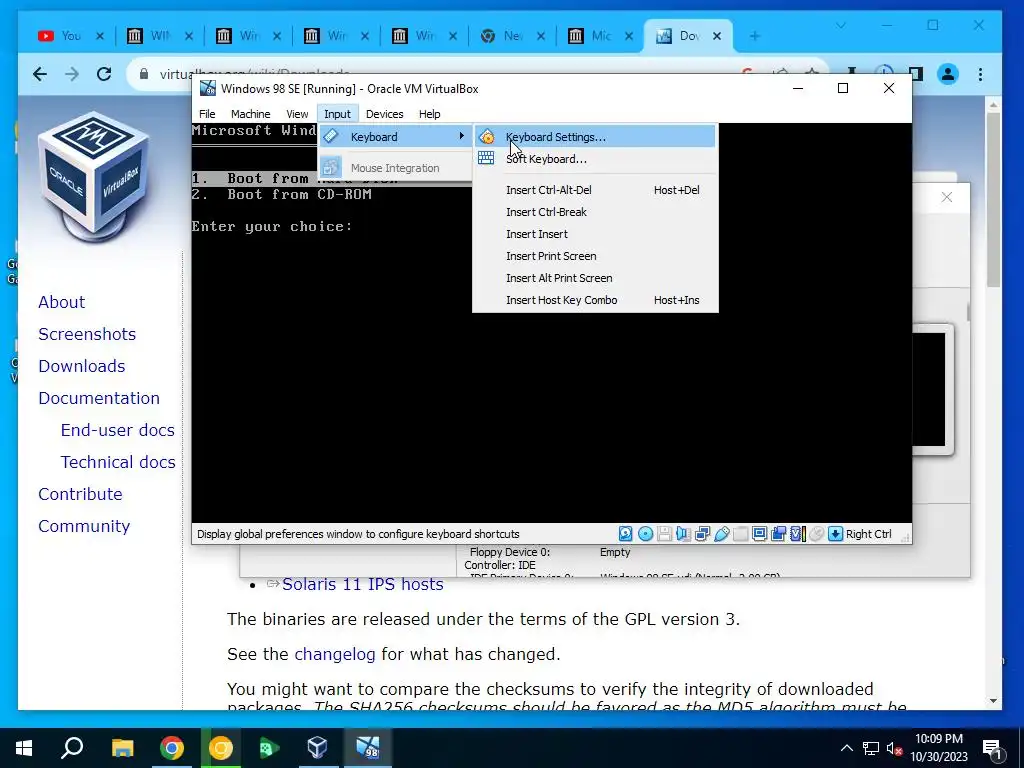Click the floppy disk indicator icon
This screenshot has width=1024, height=768.
point(664,534)
